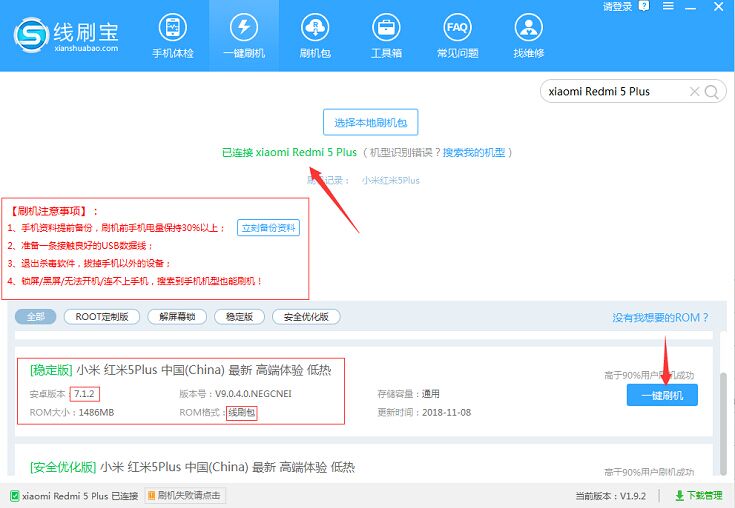This screenshot has width=735, height=508.
Task: Open the 工具箱 toolbox icon
Action: pos(386,35)
